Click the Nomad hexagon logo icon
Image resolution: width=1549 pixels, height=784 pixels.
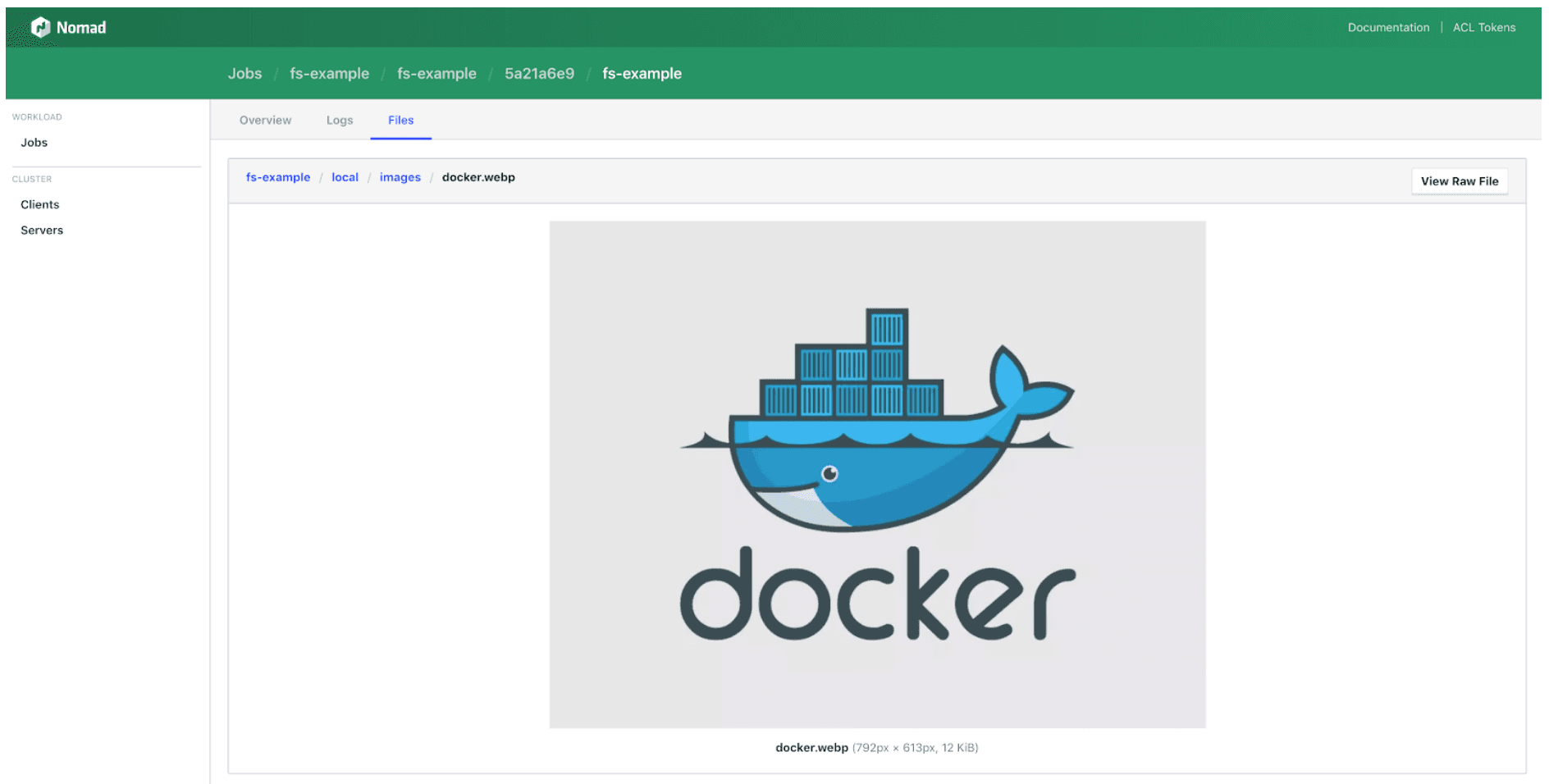(40, 28)
